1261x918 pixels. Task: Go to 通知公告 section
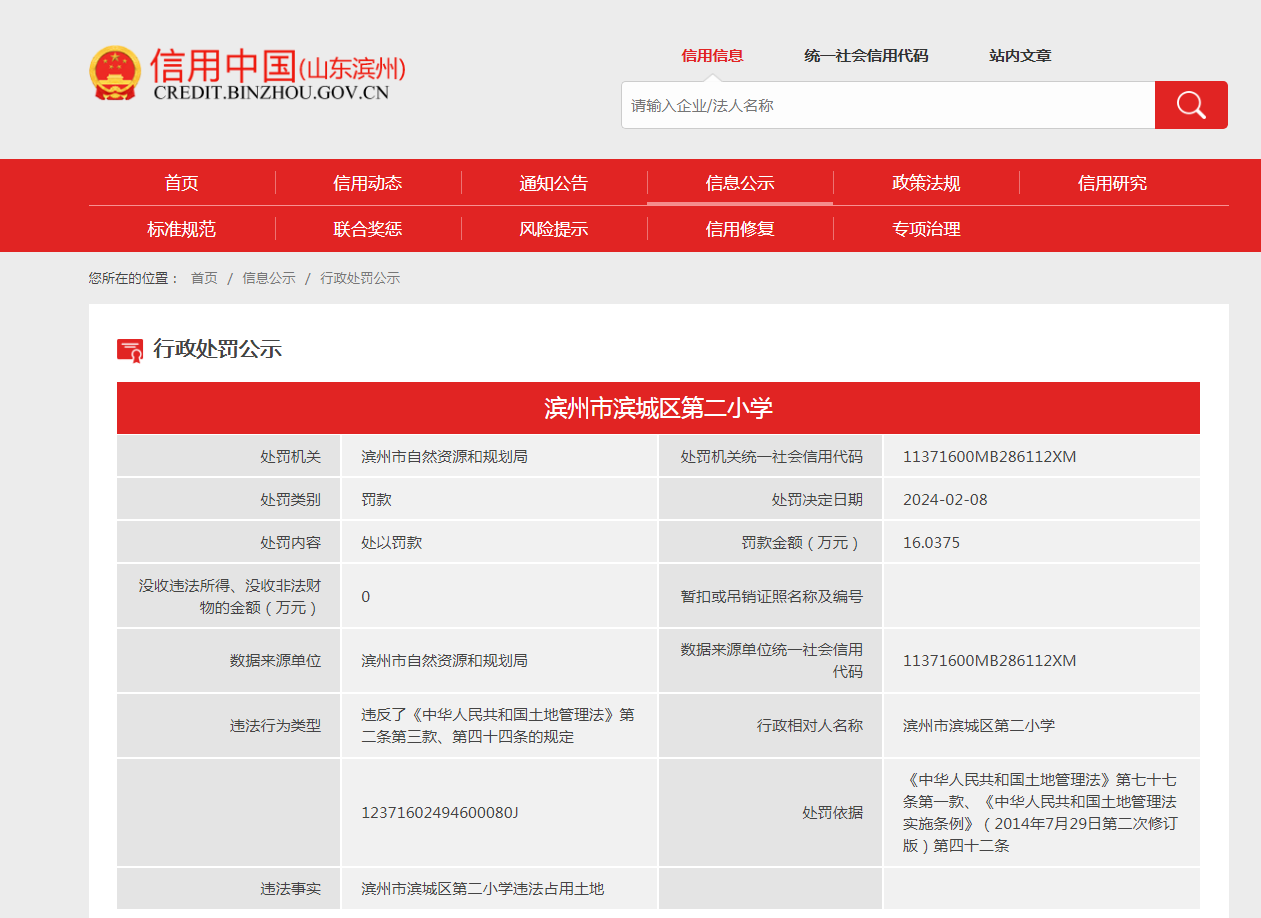pos(553,183)
